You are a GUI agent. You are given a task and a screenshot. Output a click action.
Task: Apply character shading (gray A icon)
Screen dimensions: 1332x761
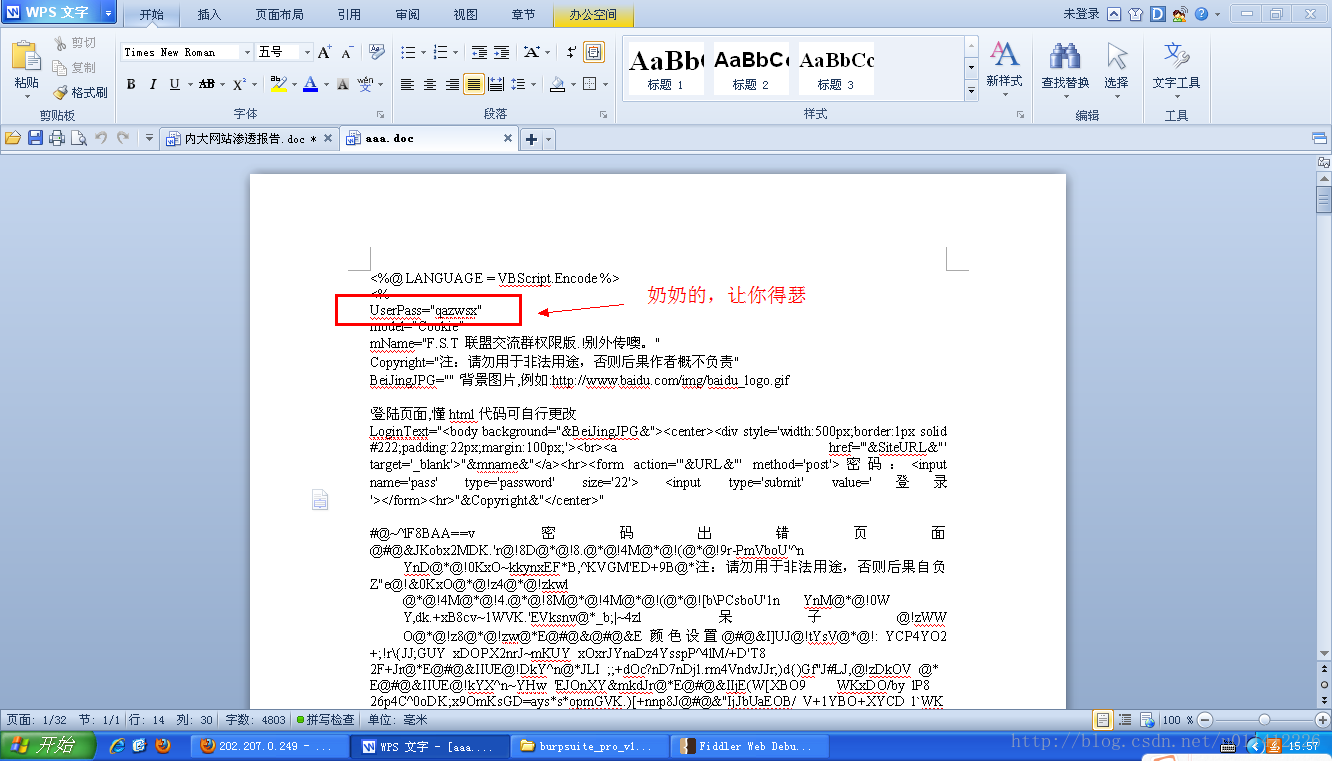pos(343,84)
